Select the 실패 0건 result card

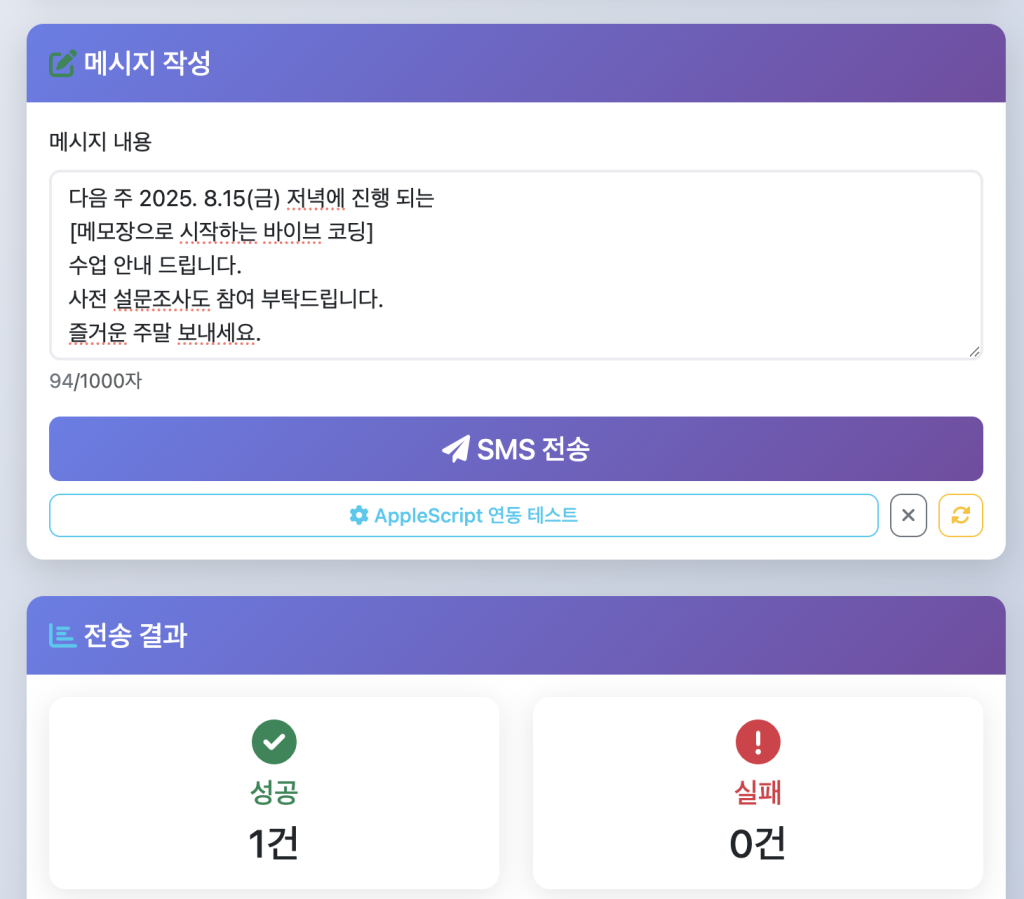758,793
